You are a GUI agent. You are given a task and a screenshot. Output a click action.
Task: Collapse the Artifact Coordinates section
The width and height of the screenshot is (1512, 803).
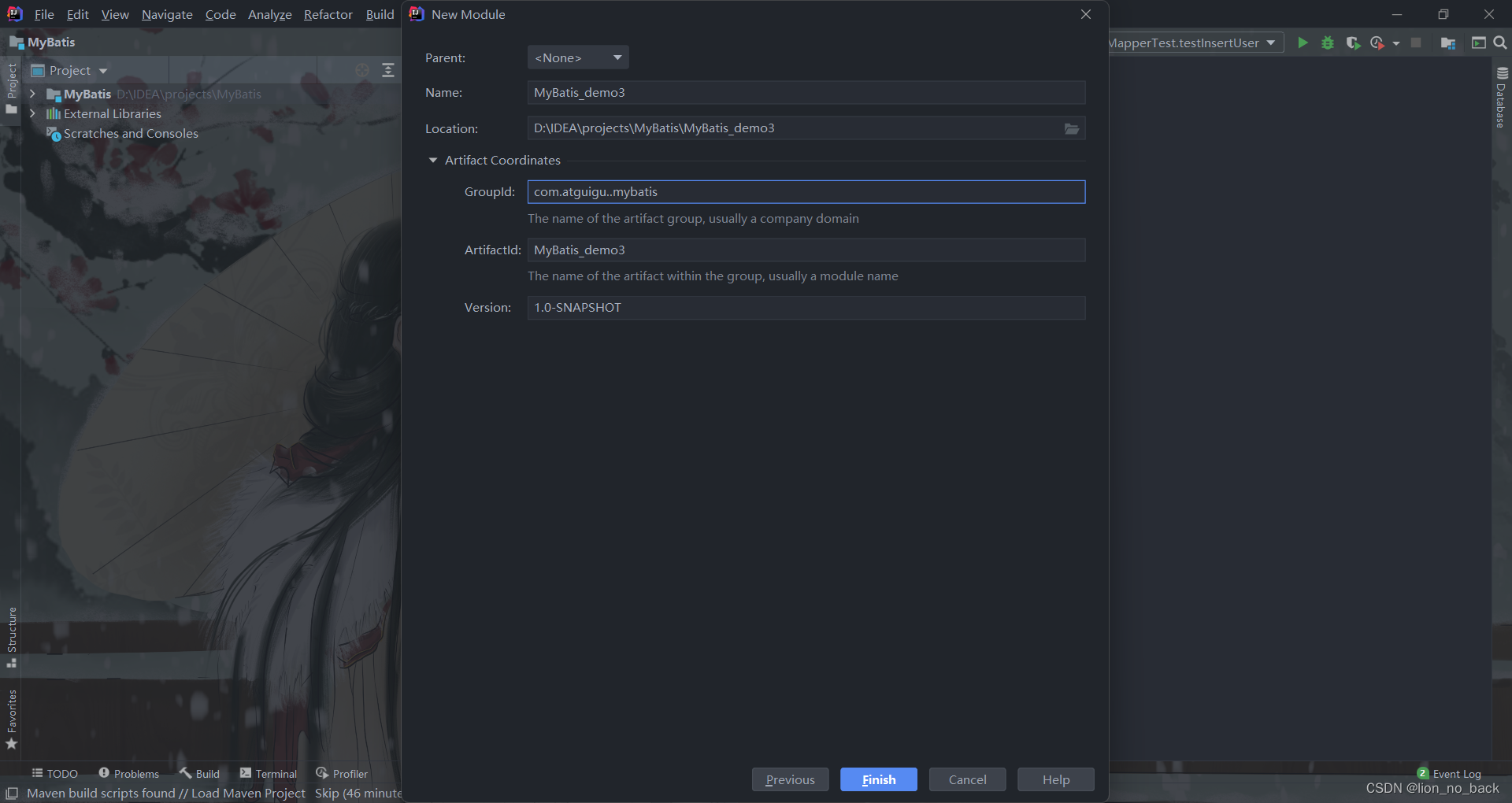pos(432,160)
